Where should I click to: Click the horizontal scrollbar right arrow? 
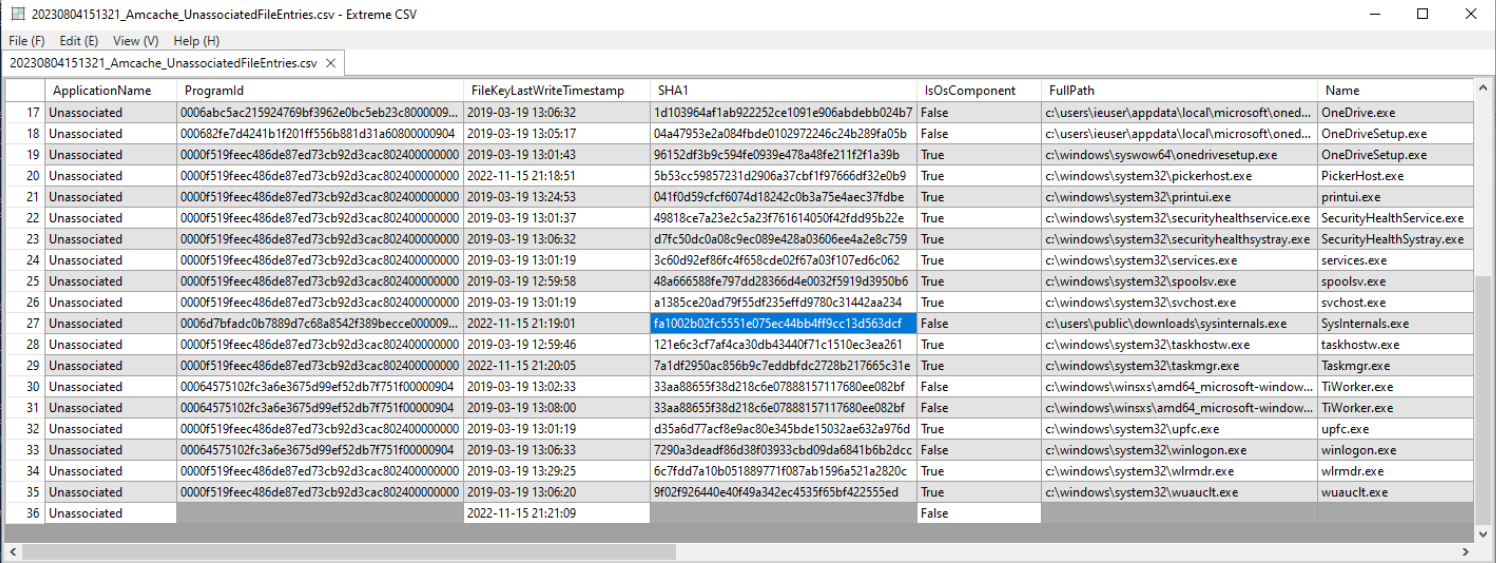tap(1467, 551)
